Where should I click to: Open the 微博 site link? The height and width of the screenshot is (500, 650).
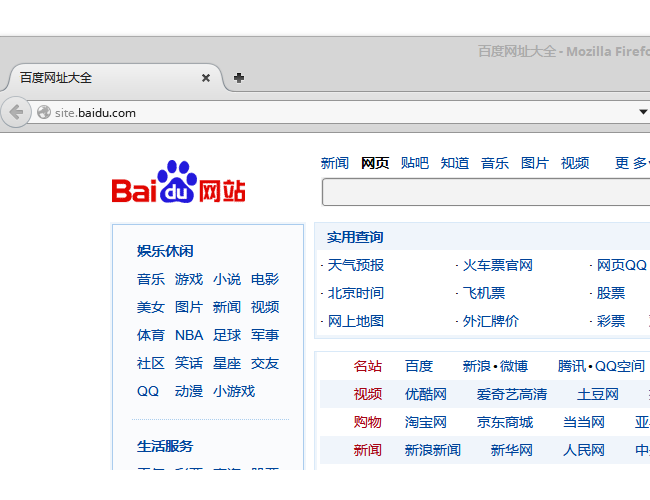click(x=514, y=366)
